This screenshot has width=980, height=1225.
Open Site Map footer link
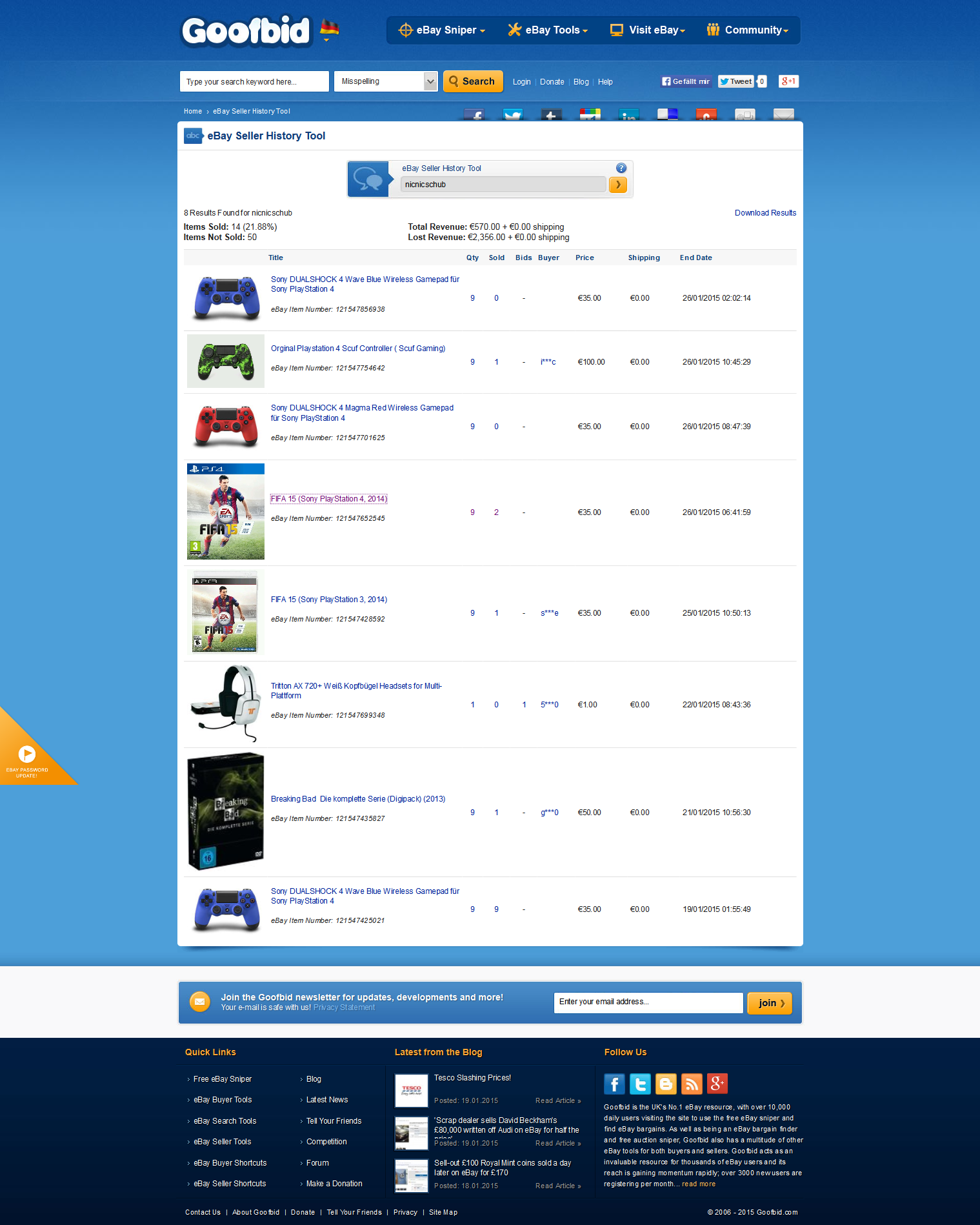pos(443,1212)
